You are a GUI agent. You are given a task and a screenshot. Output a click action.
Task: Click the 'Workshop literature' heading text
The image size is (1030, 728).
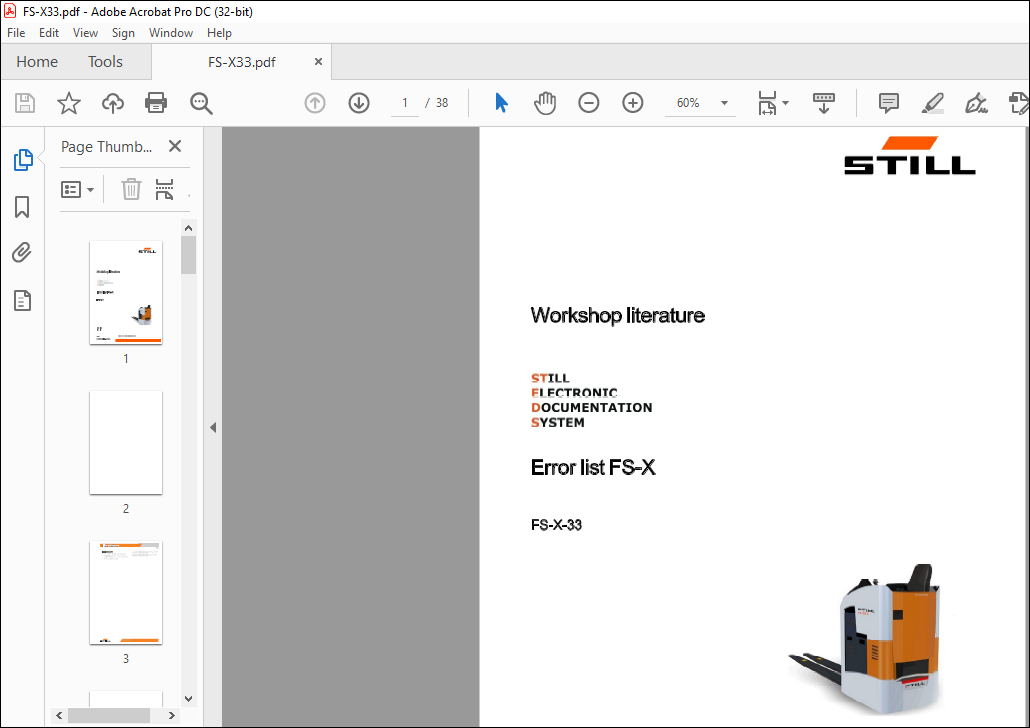617,315
